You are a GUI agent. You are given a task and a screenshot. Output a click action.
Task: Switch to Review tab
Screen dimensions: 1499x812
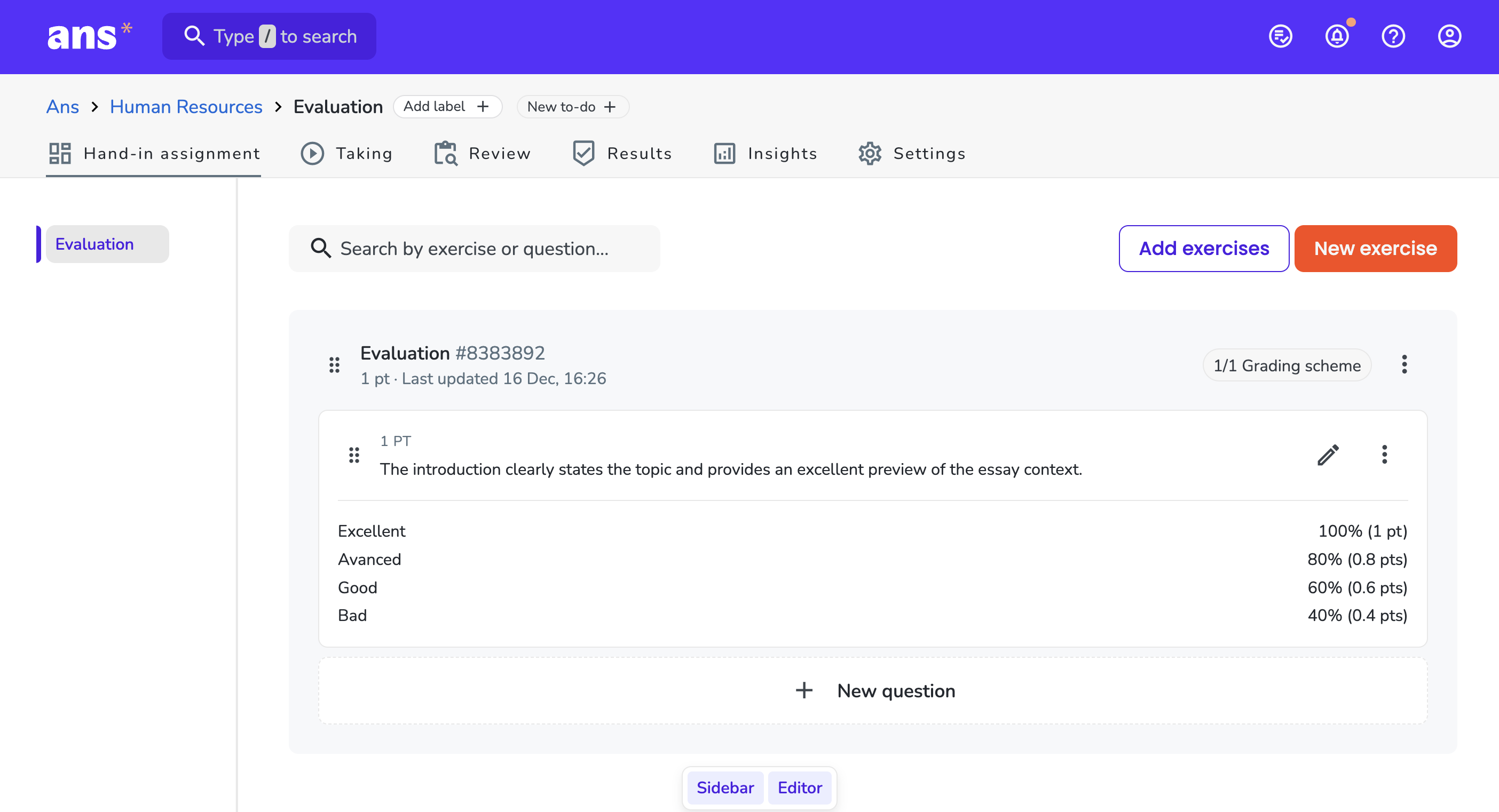(x=483, y=154)
